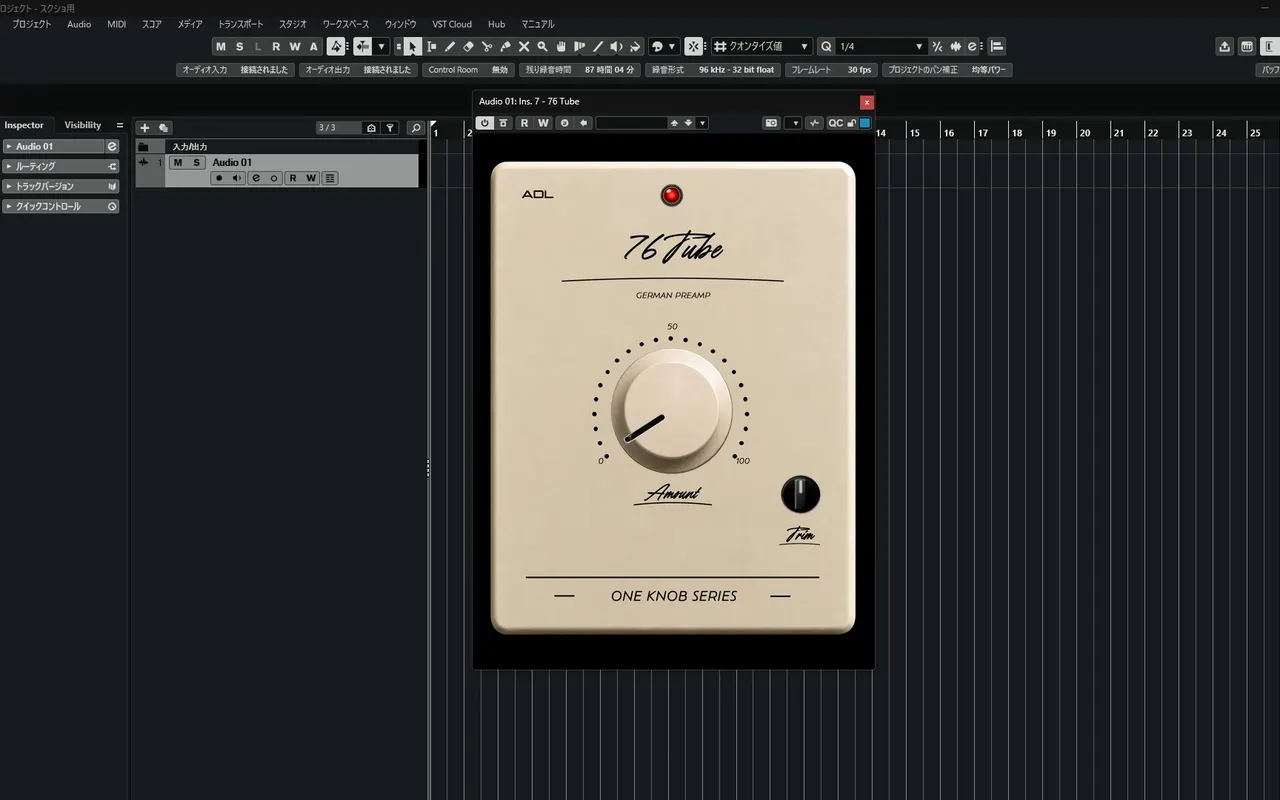
Task: Open track search magnifier in track list
Action: pyautogui.click(x=415, y=128)
